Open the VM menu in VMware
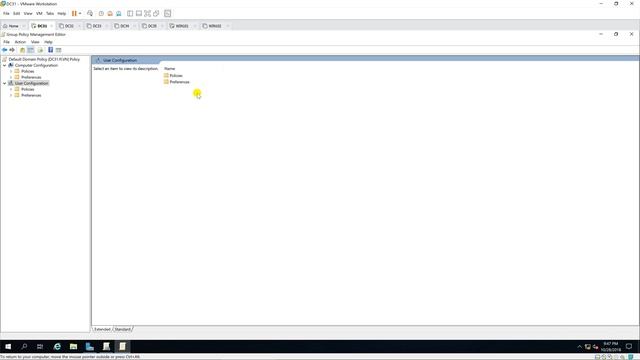The height and width of the screenshot is (360, 640). 39,13
